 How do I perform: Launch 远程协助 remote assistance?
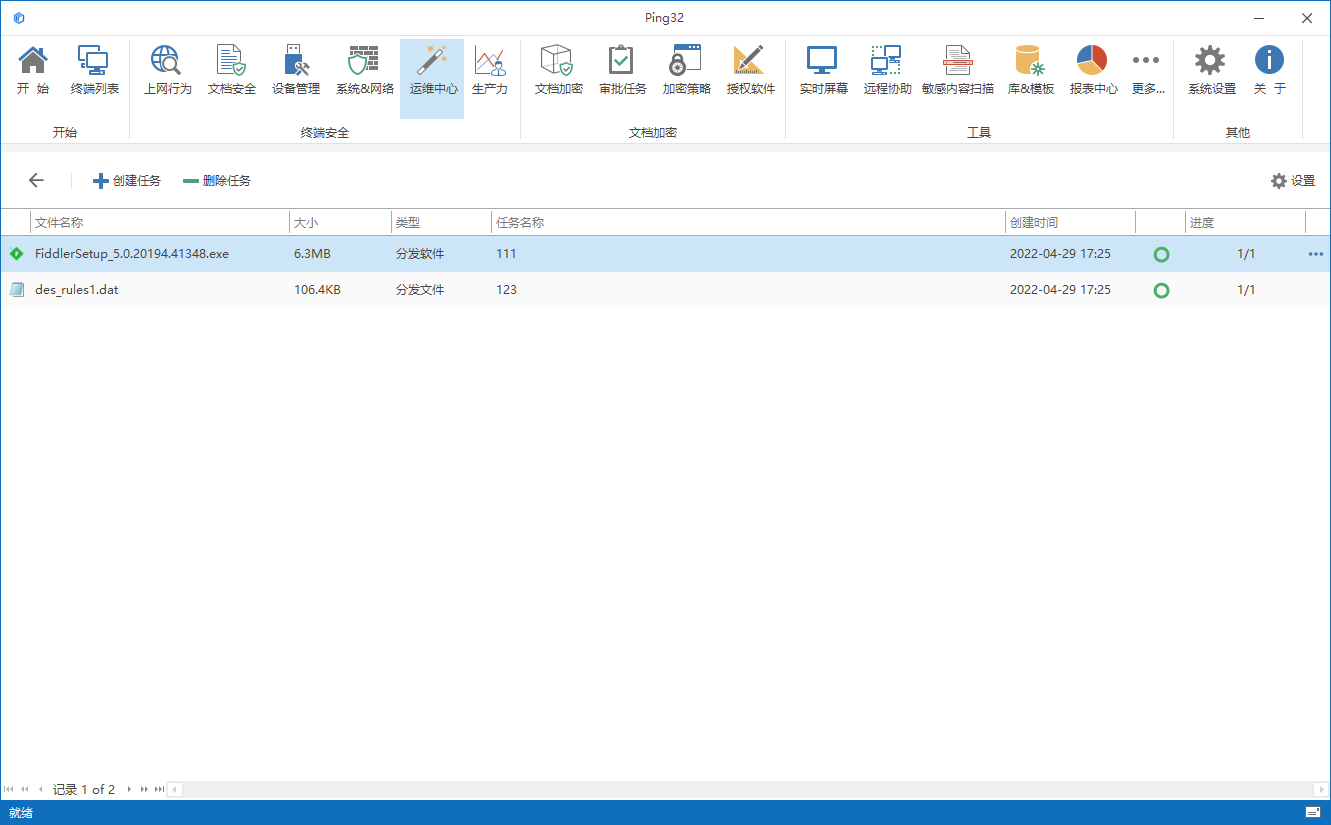(887, 70)
